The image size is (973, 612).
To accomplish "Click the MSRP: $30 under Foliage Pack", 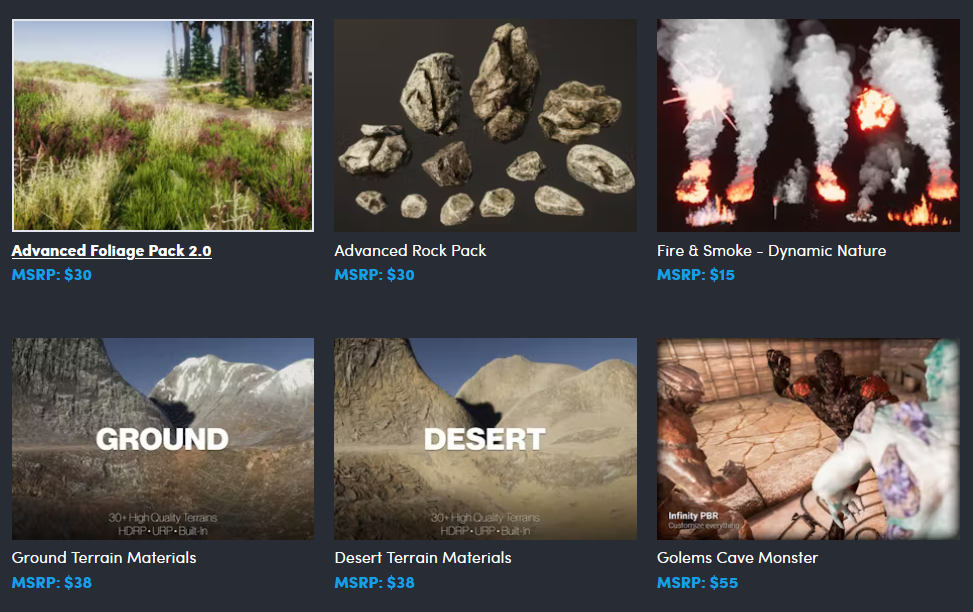I will pyautogui.click(x=52, y=275).
